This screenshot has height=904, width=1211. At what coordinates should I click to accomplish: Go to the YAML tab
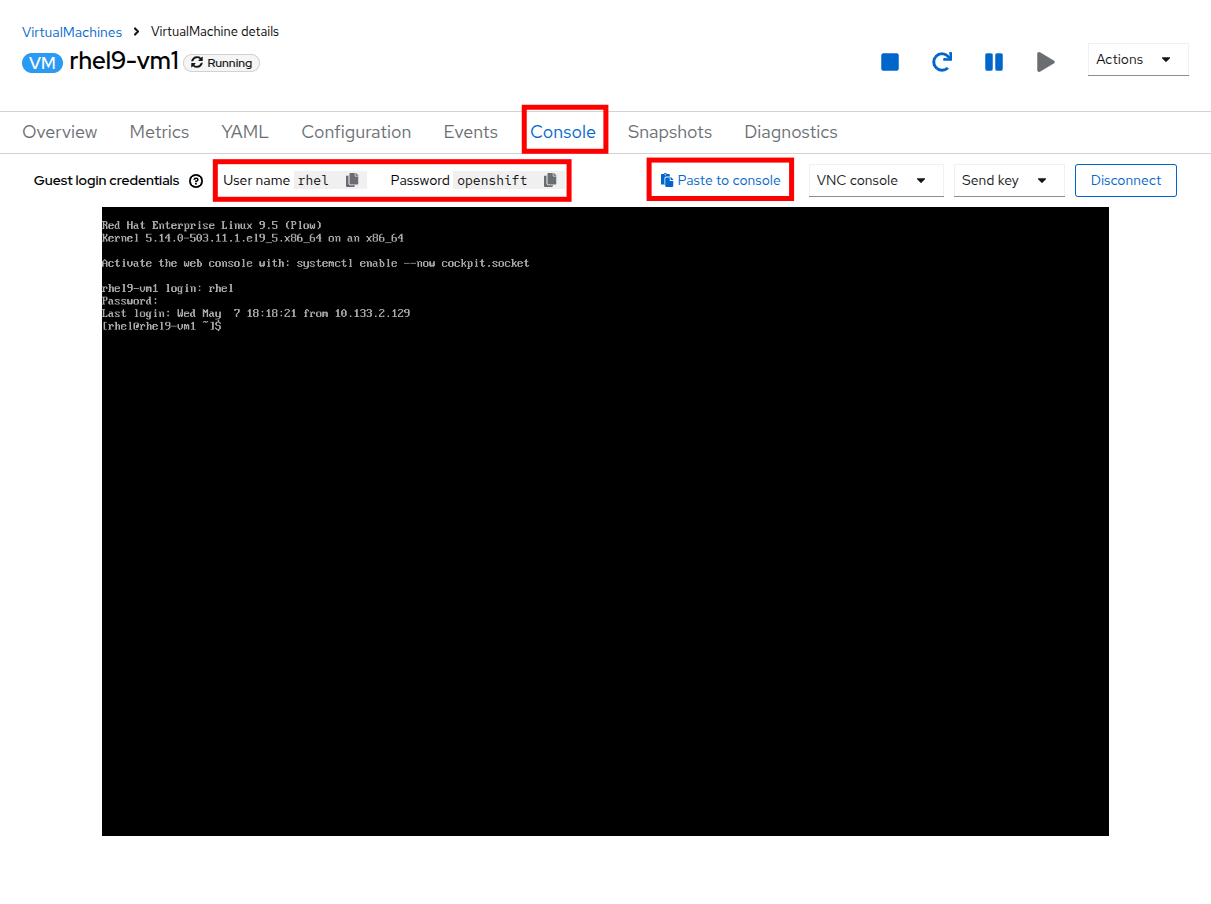pos(245,132)
